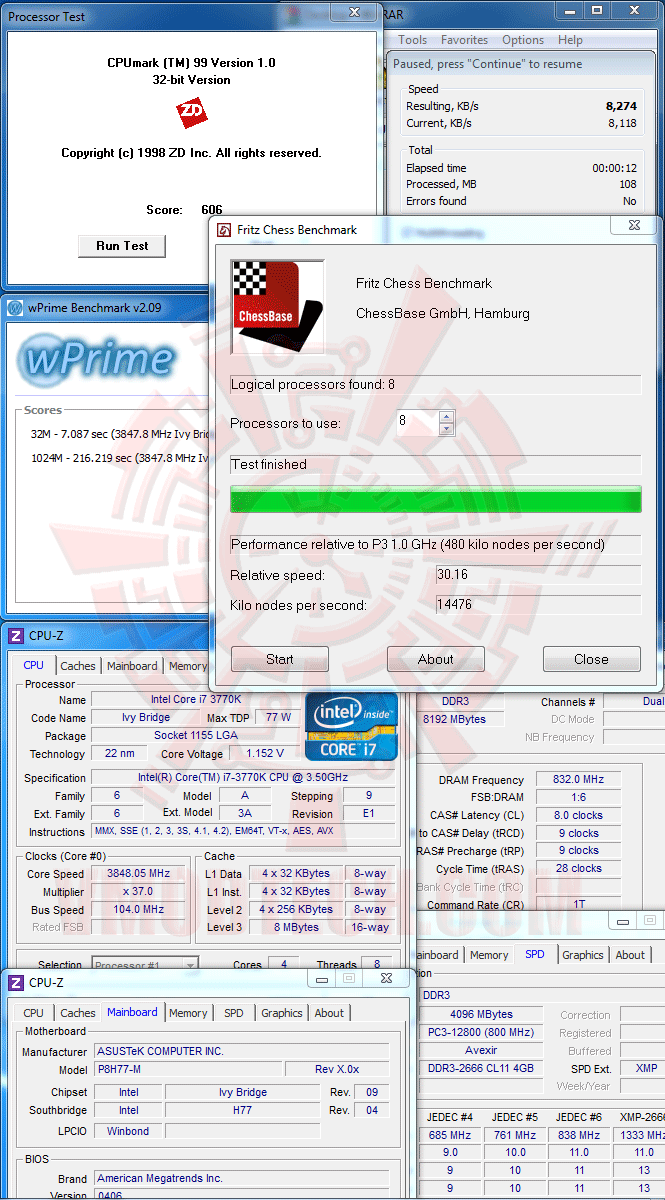
Task: Select the 1024M - 216.219 sec wPrime score
Action: [x=119, y=458]
